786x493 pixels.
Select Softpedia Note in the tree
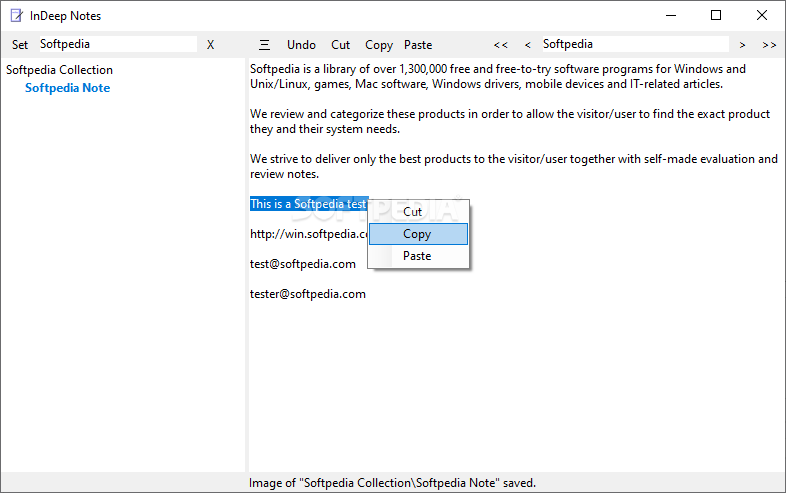coord(68,88)
